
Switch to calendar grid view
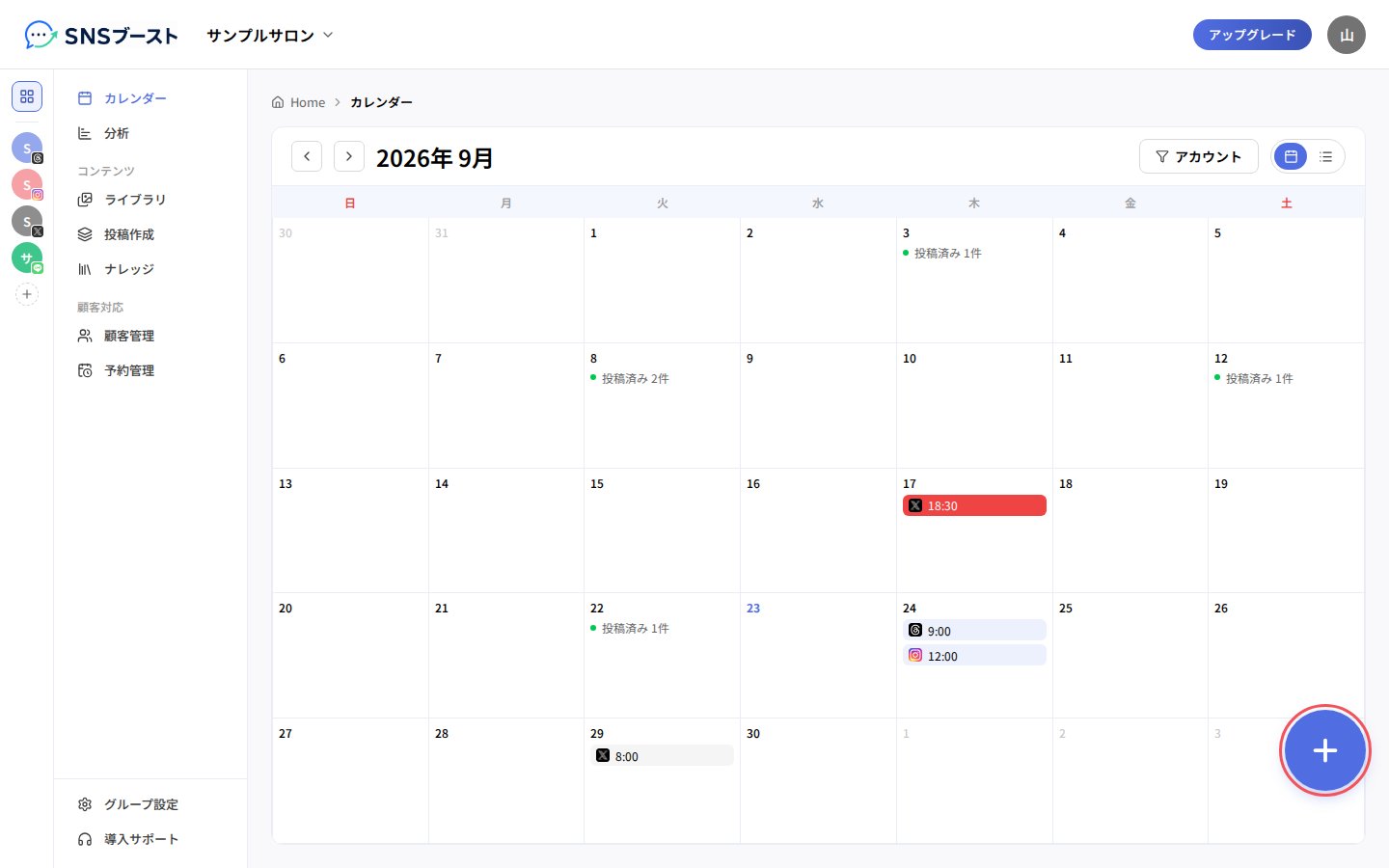click(x=1291, y=156)
